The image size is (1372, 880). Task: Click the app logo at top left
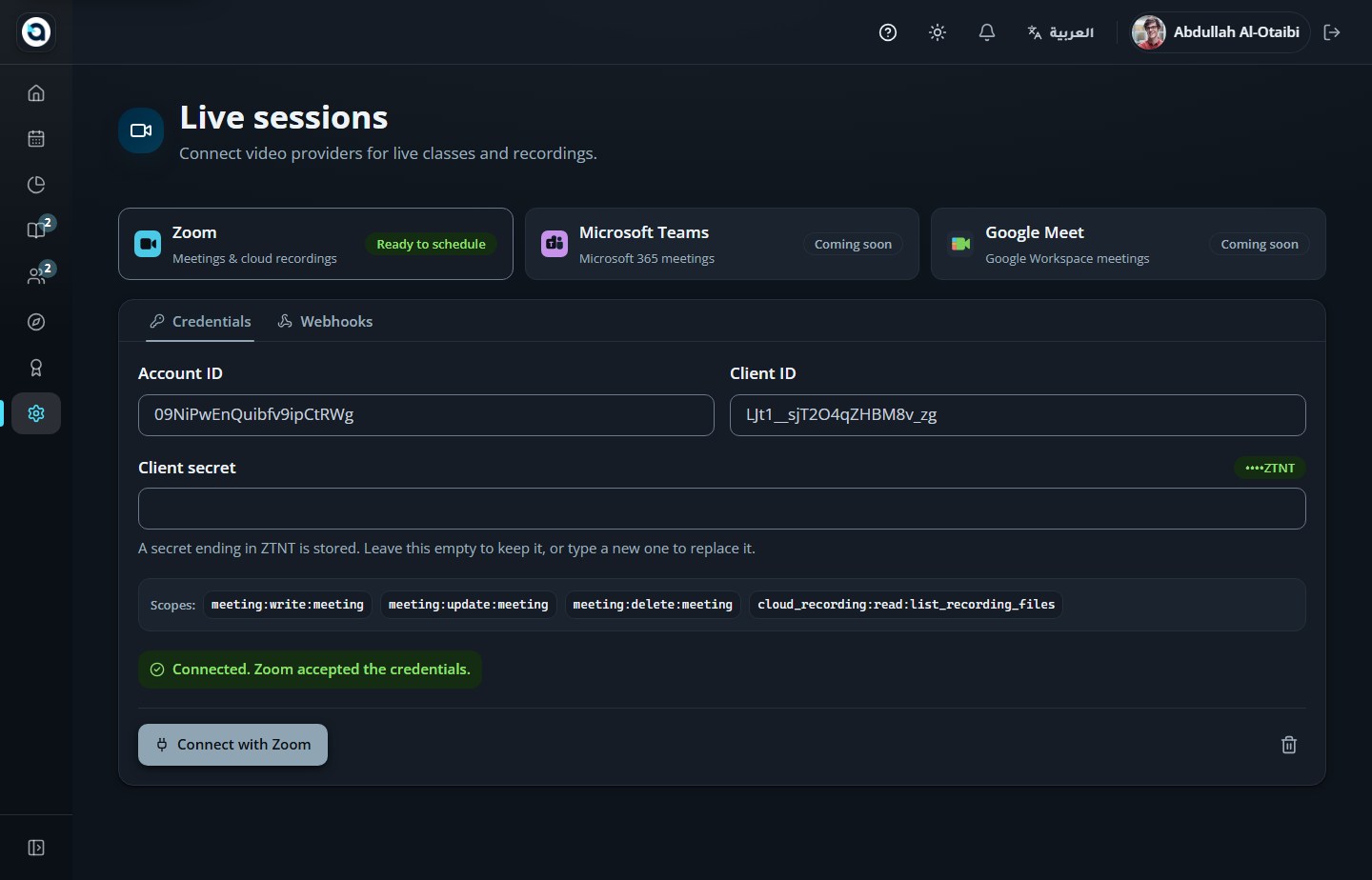point(36,32)
